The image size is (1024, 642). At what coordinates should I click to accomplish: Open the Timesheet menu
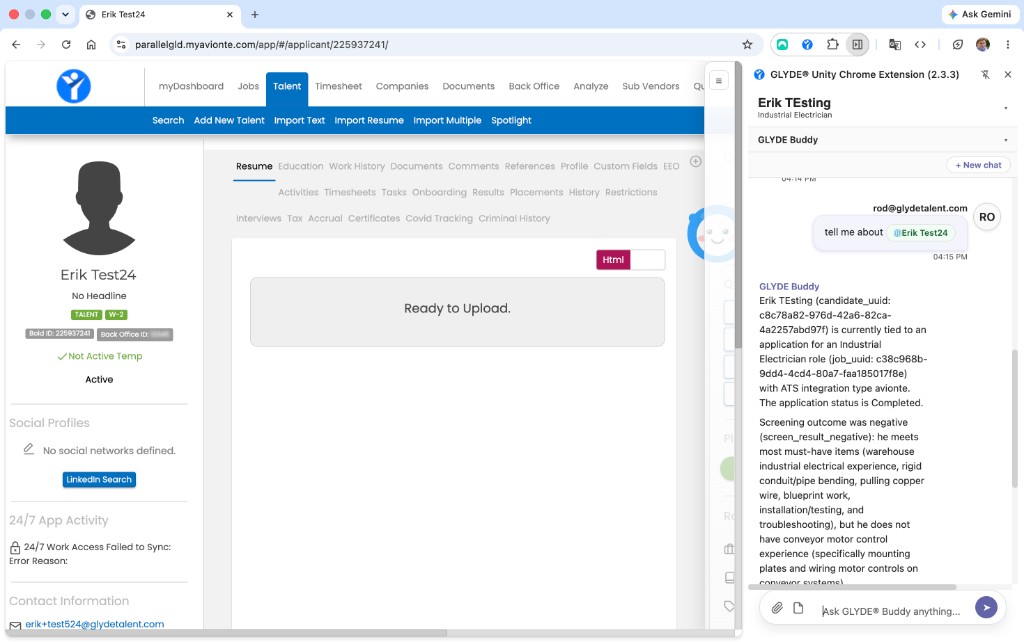[x=338, y=86]
